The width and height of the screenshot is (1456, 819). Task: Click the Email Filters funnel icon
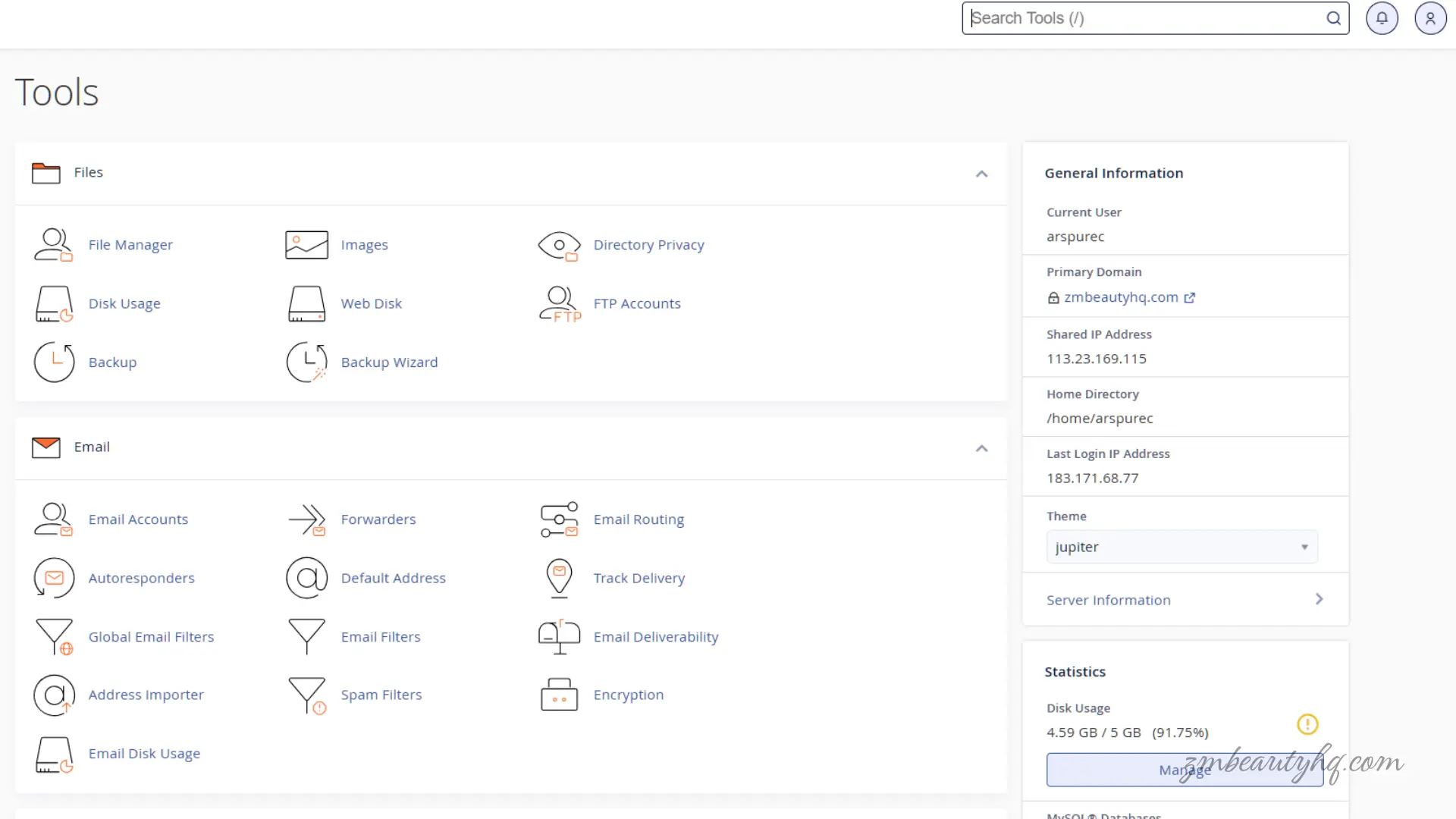click(306, 637)
